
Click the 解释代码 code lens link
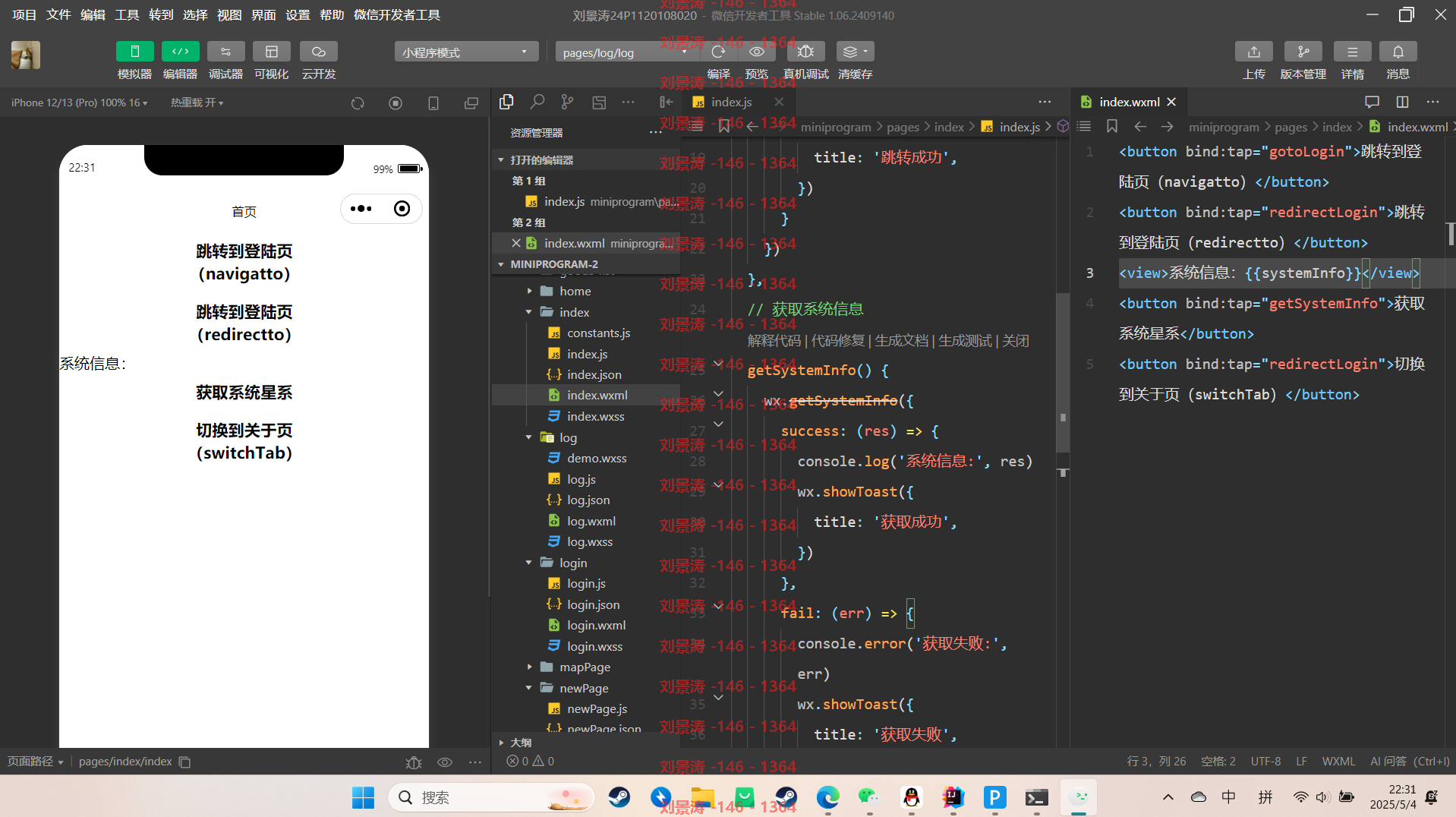point(774,341)
